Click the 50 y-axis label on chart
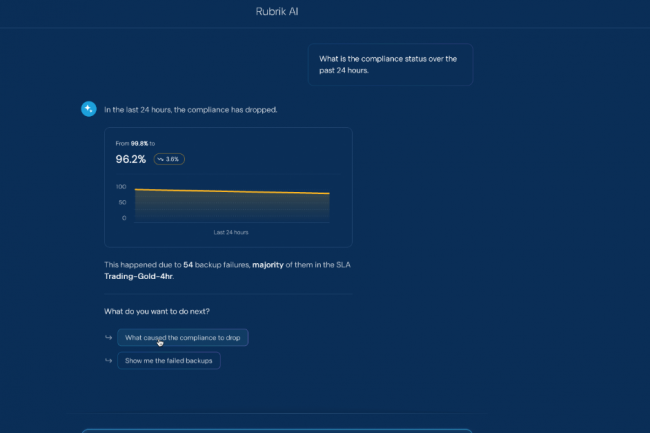650x433 pixels. coord(122,203)
